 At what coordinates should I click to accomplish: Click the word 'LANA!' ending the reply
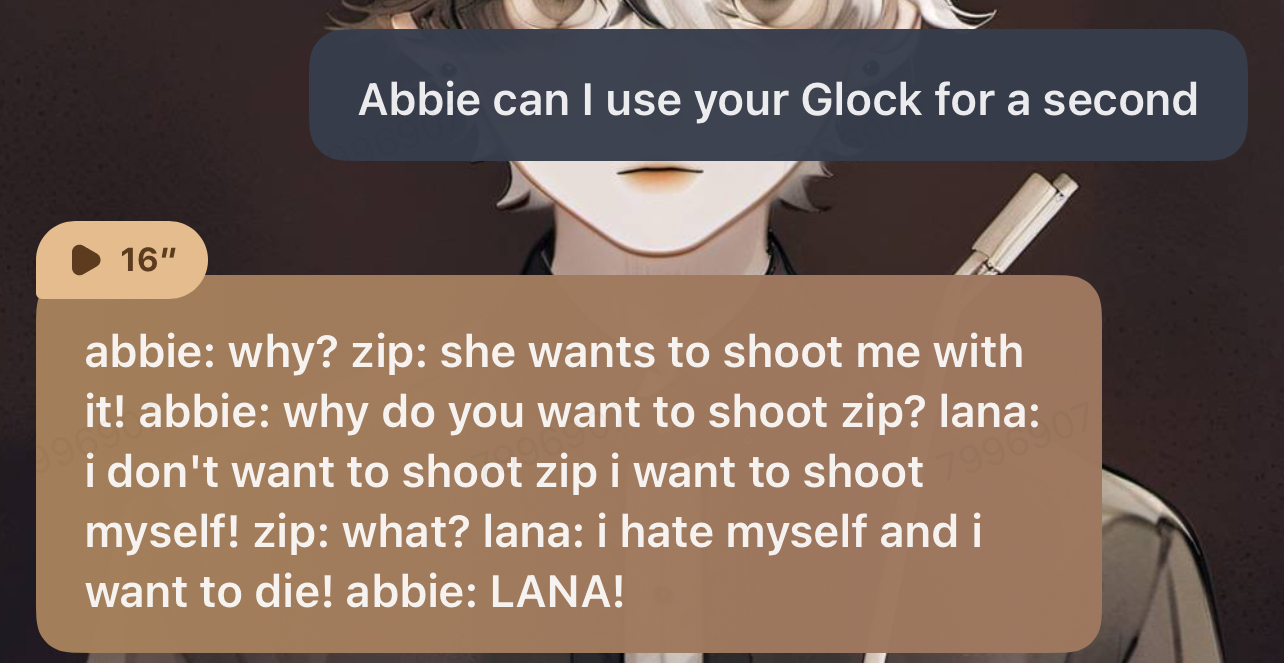pyautogui.click(x=557, y=592)
